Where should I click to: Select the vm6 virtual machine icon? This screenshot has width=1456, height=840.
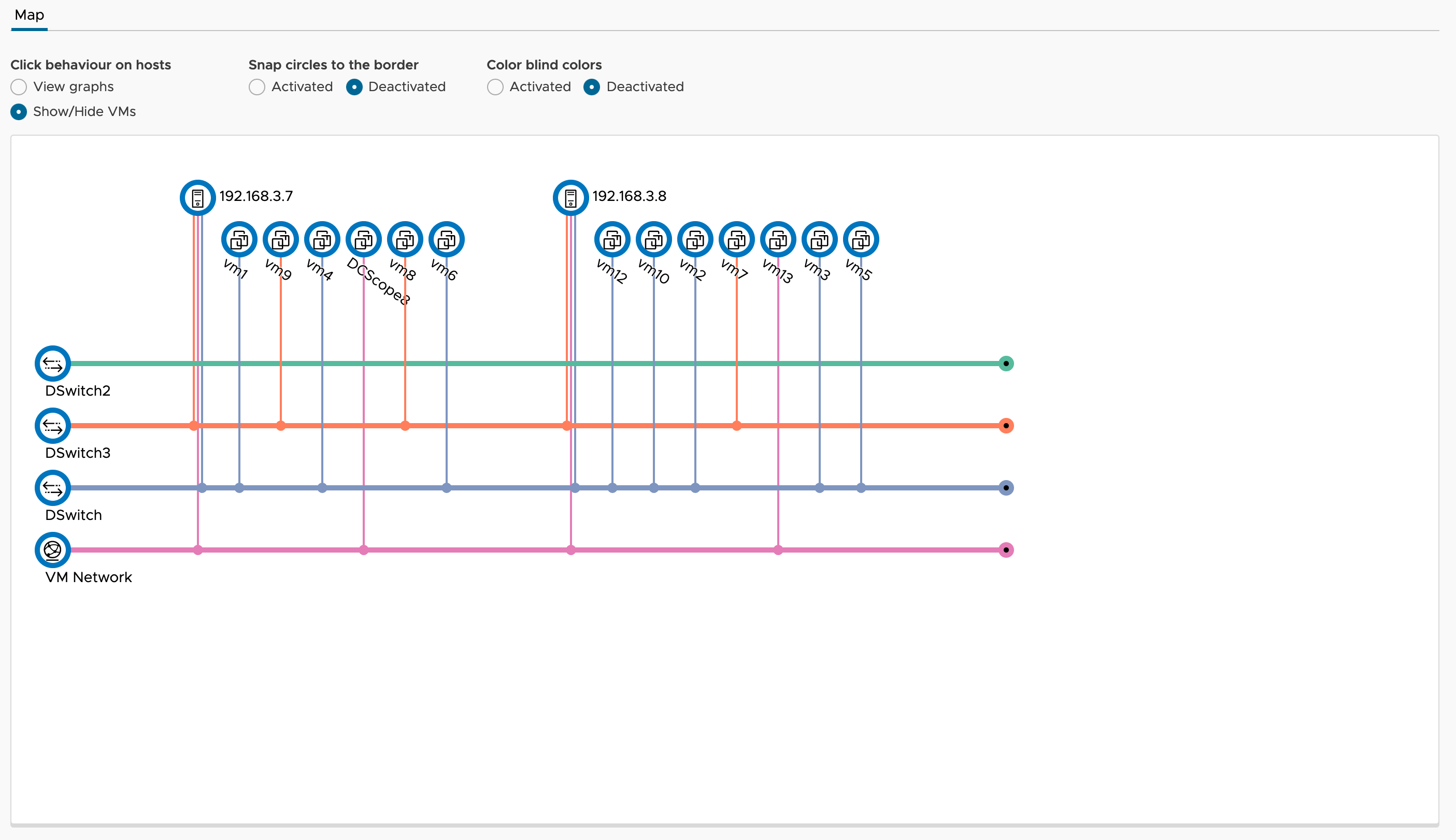pos(447,239)
